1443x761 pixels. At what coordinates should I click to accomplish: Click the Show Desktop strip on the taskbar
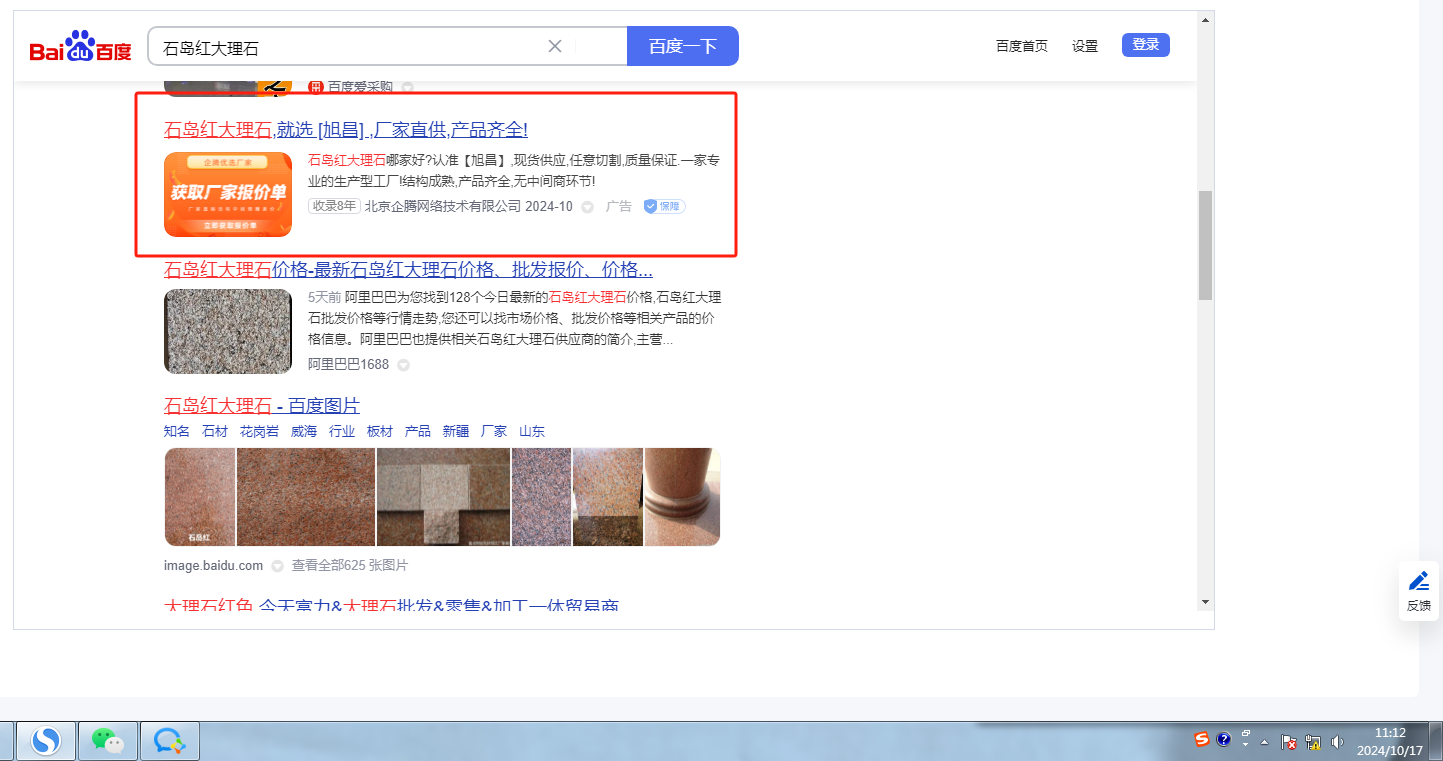pos(1437,741)
